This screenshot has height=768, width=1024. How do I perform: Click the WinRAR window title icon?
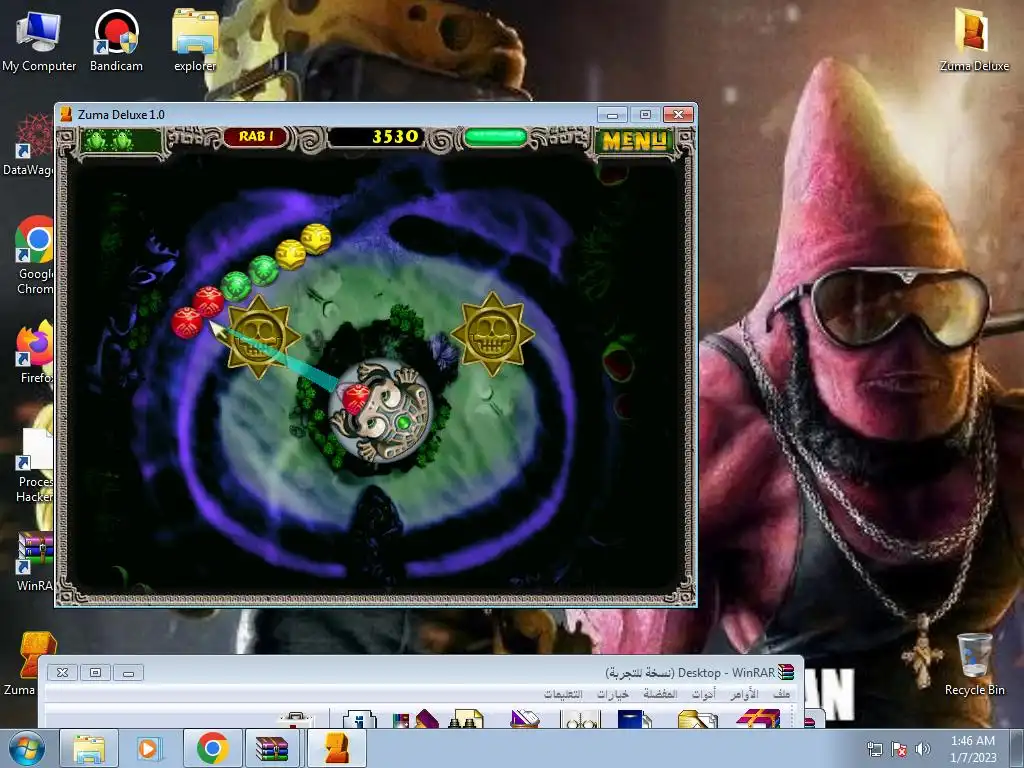(x=786, y=672)
